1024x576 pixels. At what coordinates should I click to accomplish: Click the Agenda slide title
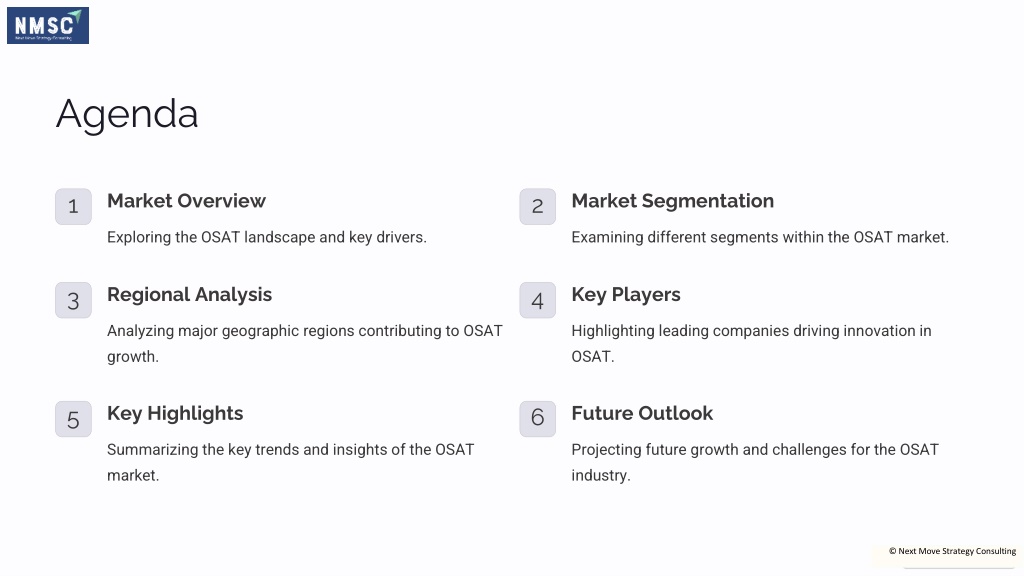127,115
